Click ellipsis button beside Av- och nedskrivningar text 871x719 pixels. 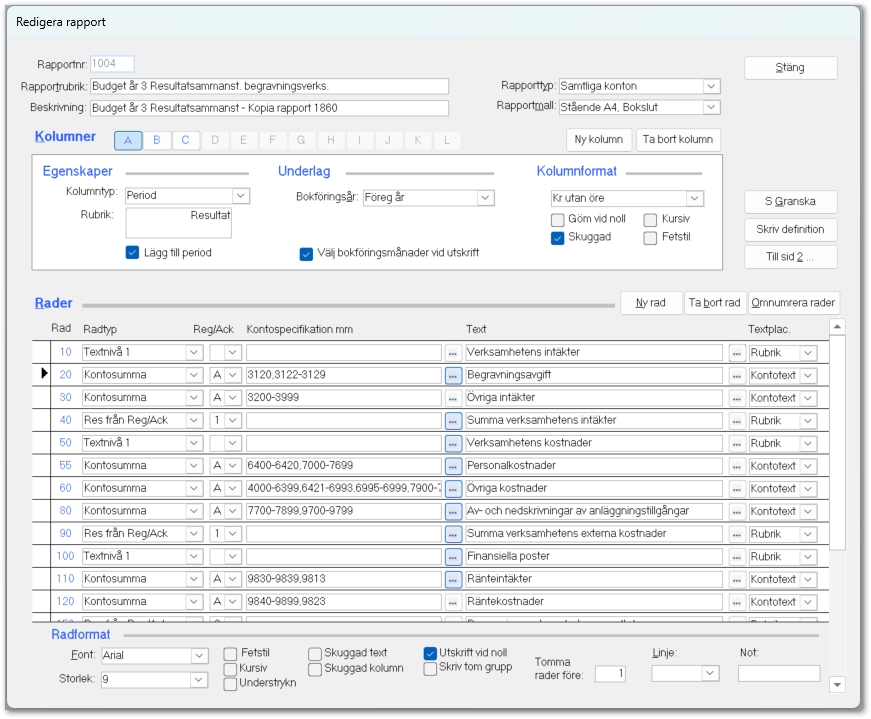coord(737,512)
